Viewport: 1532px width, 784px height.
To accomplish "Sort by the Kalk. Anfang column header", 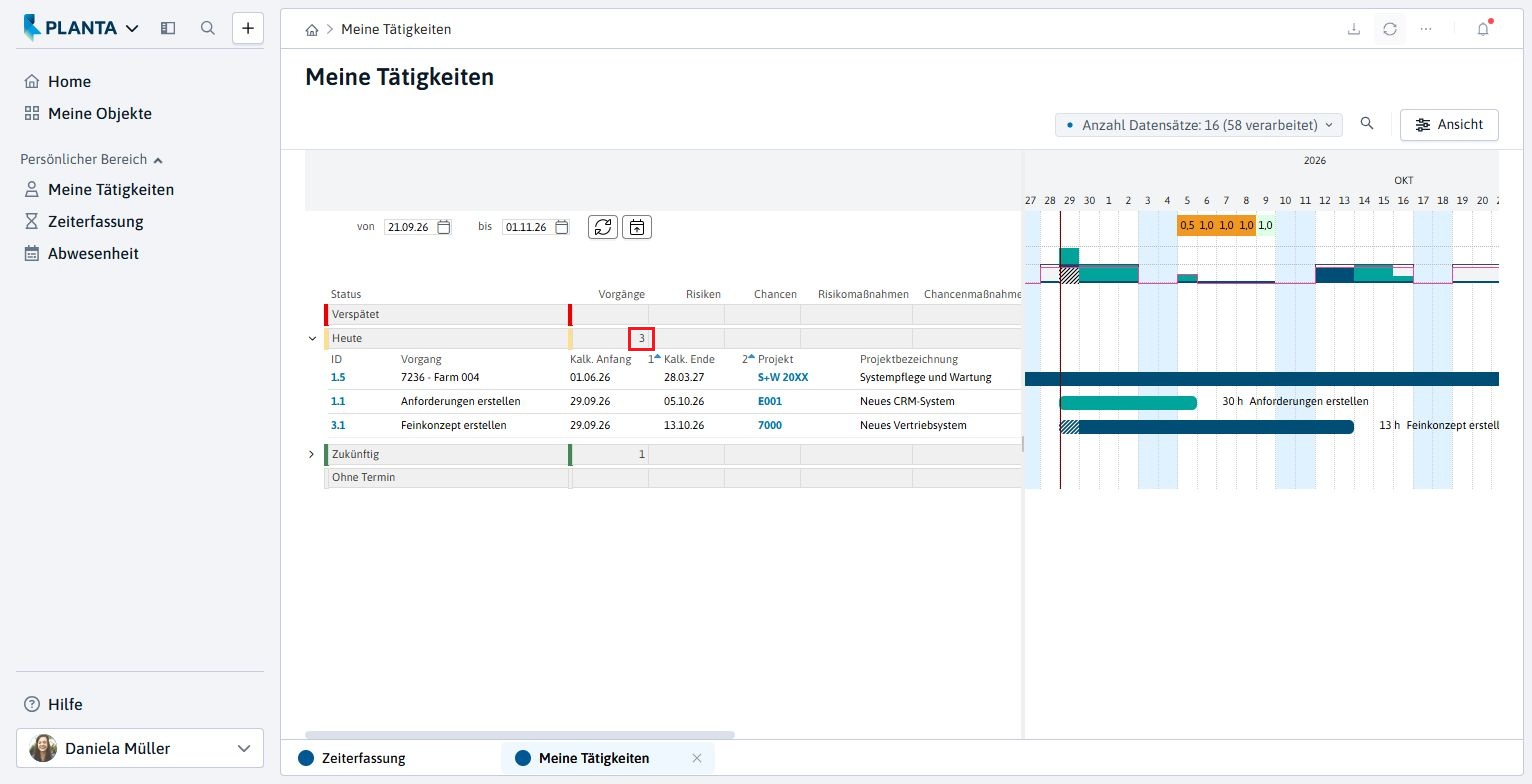I will tap(600, 359).
